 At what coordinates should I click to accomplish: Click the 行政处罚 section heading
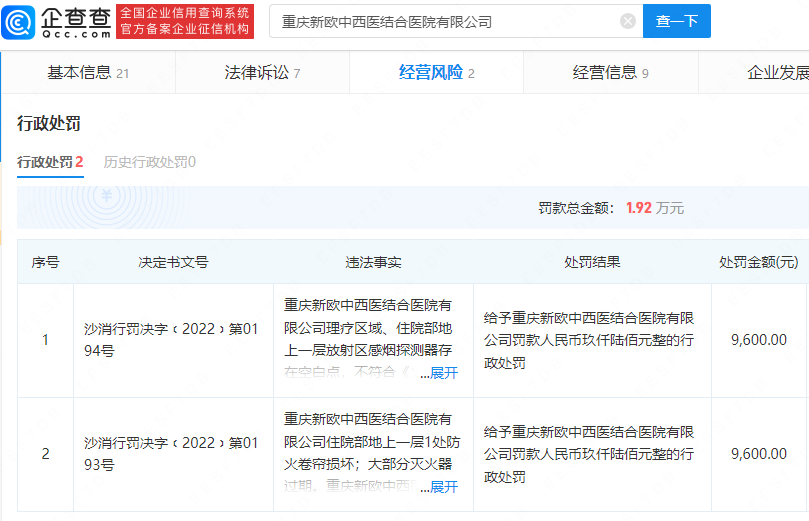click(x=49, y=124)
